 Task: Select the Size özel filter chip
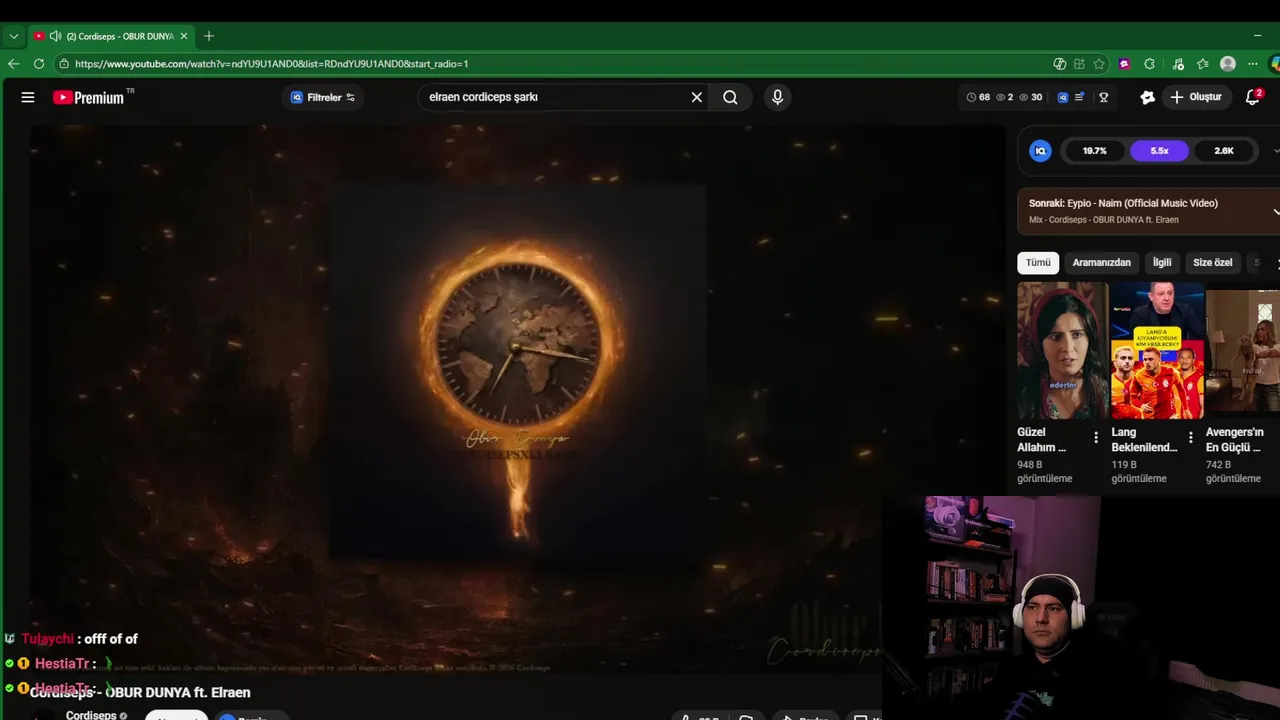click(x=1212, y=263)
